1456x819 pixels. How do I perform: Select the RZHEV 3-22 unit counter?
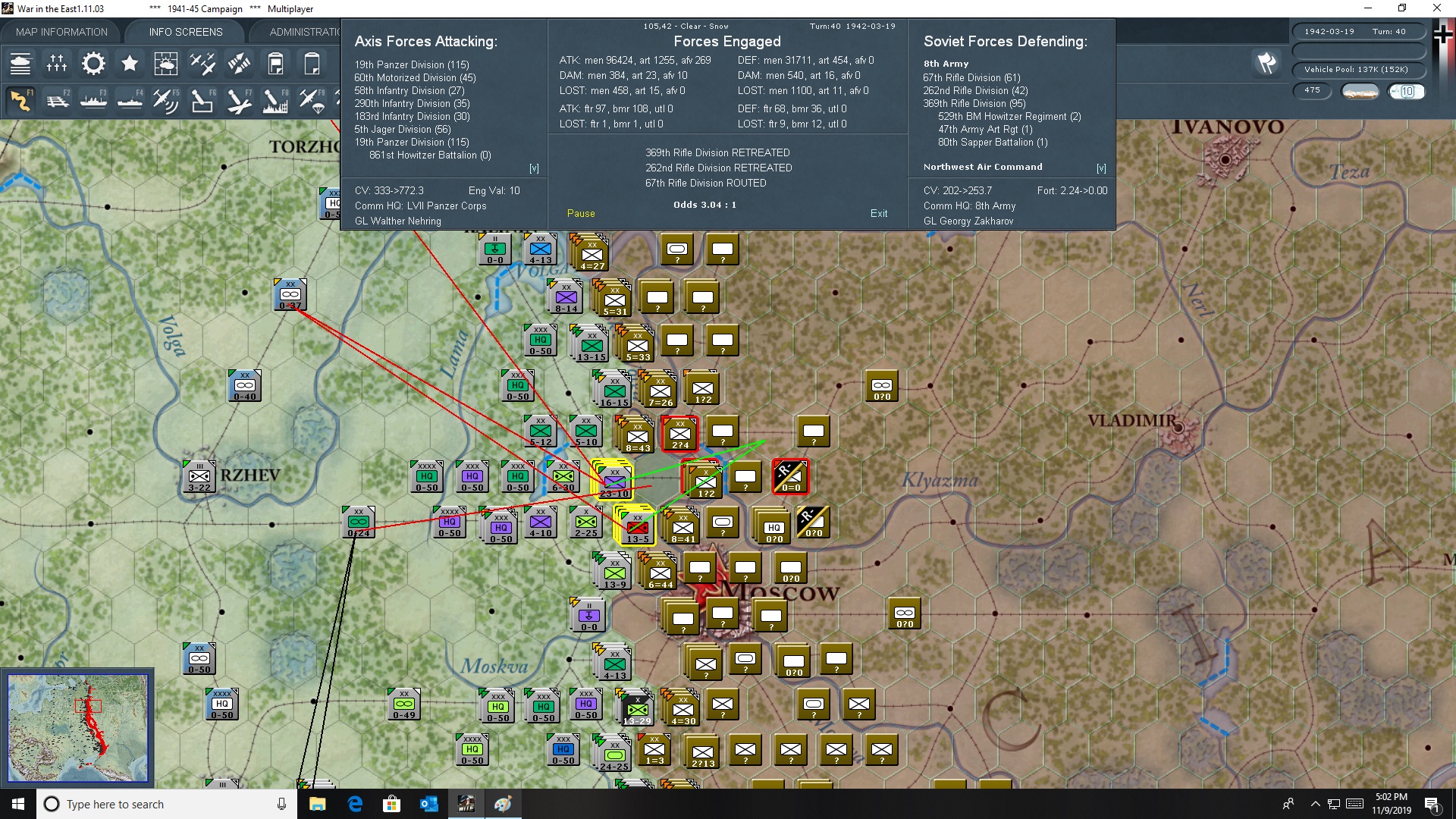[x=199, y=477]
